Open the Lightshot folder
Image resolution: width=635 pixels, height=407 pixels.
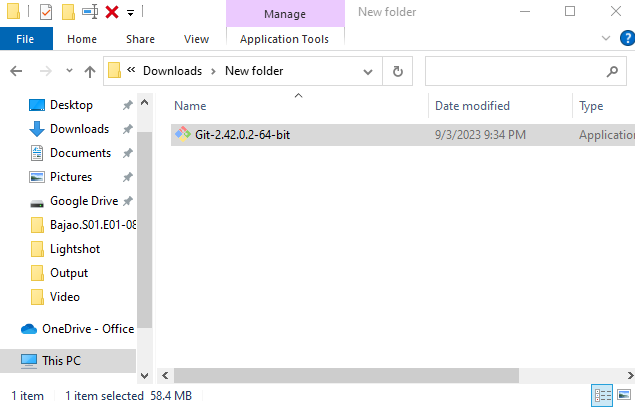[75, 249]
